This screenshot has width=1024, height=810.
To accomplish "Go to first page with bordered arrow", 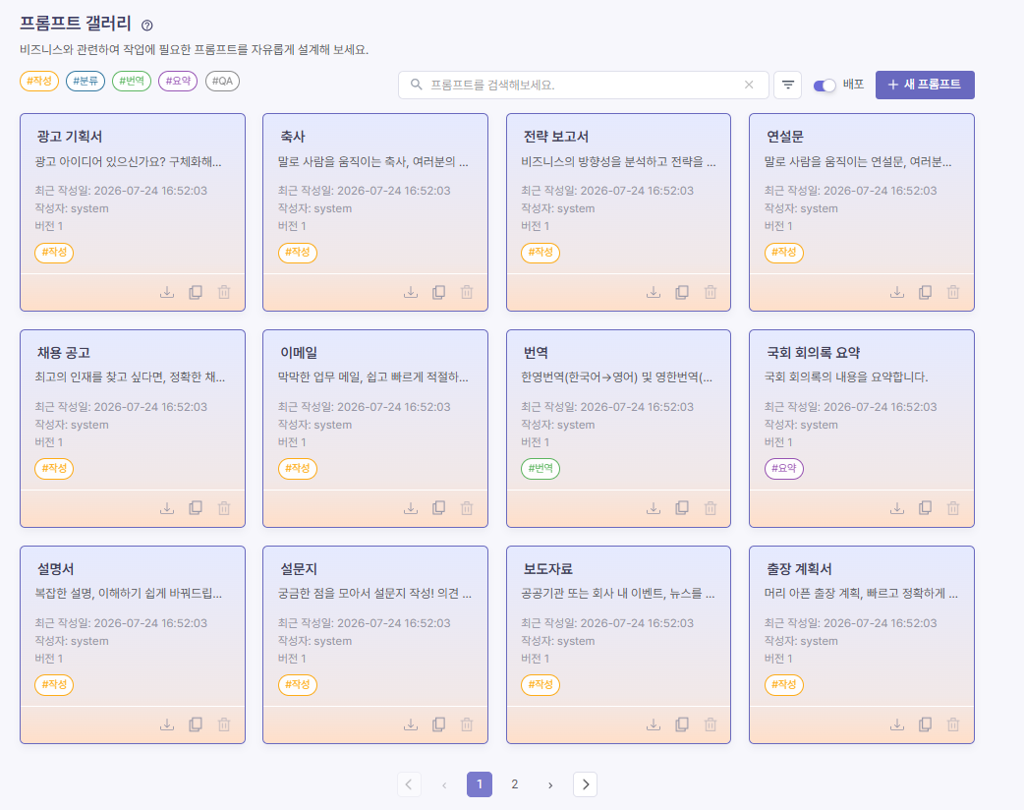I will point(409,785).
